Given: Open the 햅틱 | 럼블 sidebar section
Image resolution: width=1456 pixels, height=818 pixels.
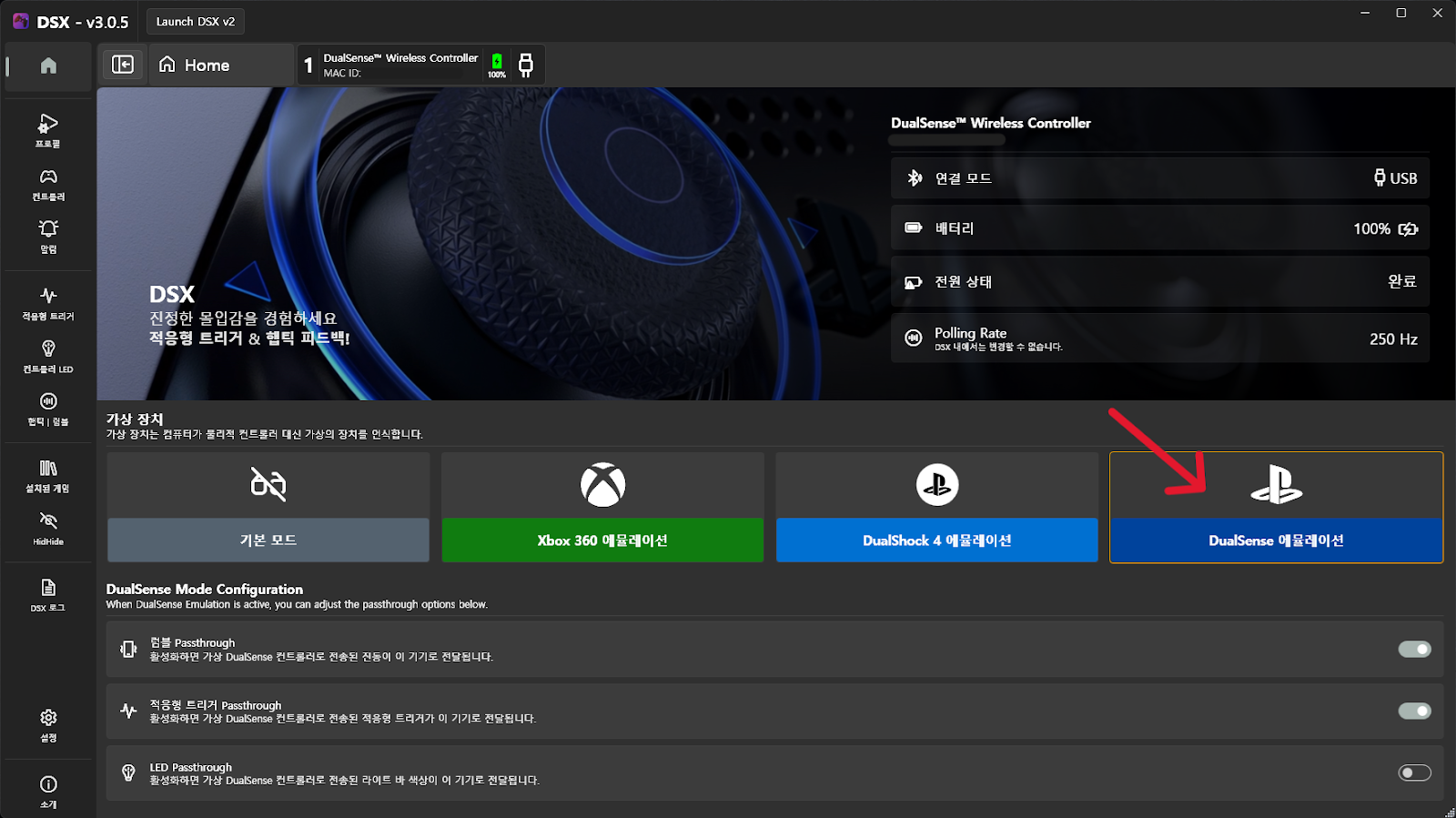Looking at the screenshot, I should click(x=48, y=409).
